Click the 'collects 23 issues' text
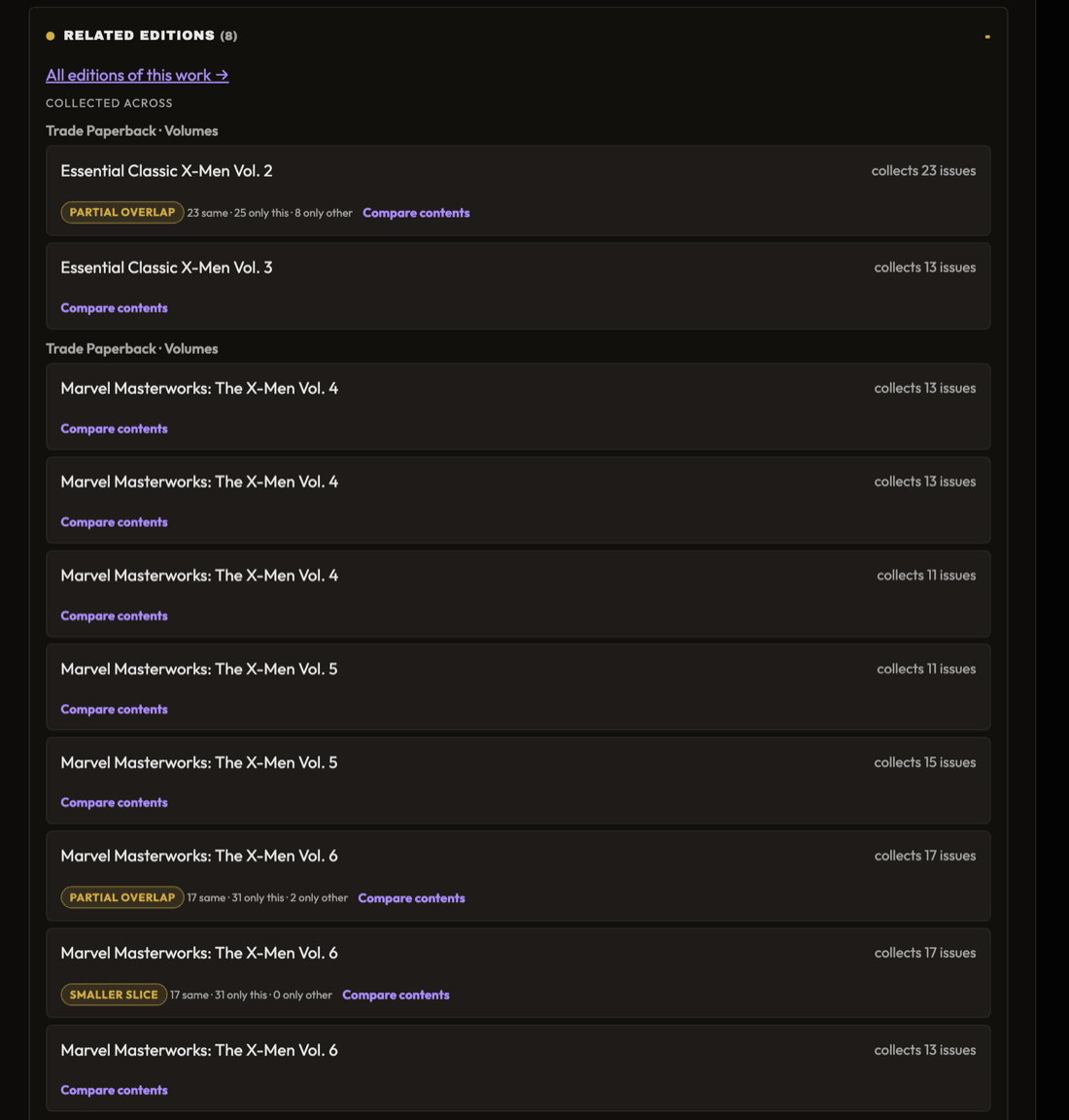 click(x=923, y=171)
